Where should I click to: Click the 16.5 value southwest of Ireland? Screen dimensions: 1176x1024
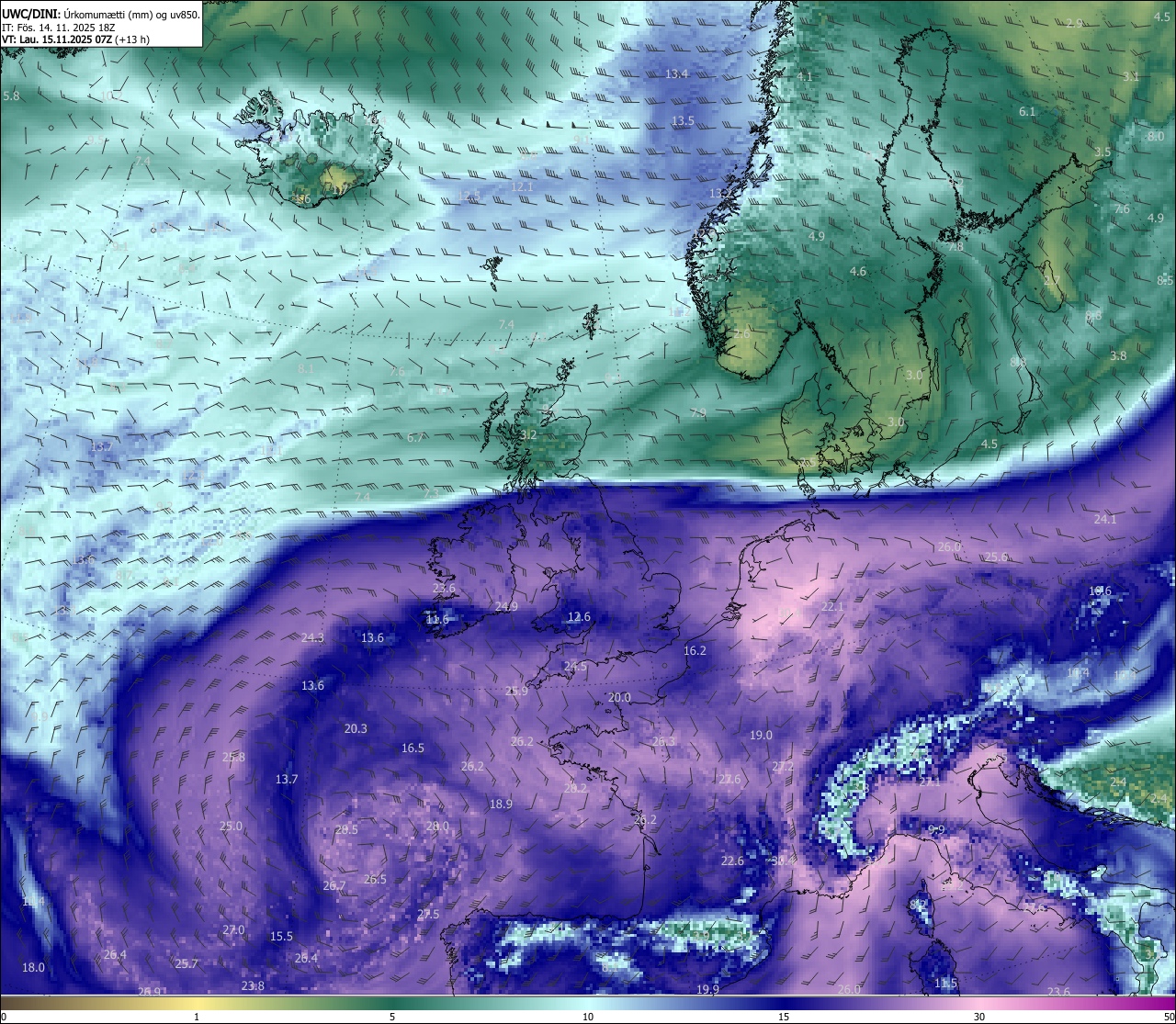[413, 748]
